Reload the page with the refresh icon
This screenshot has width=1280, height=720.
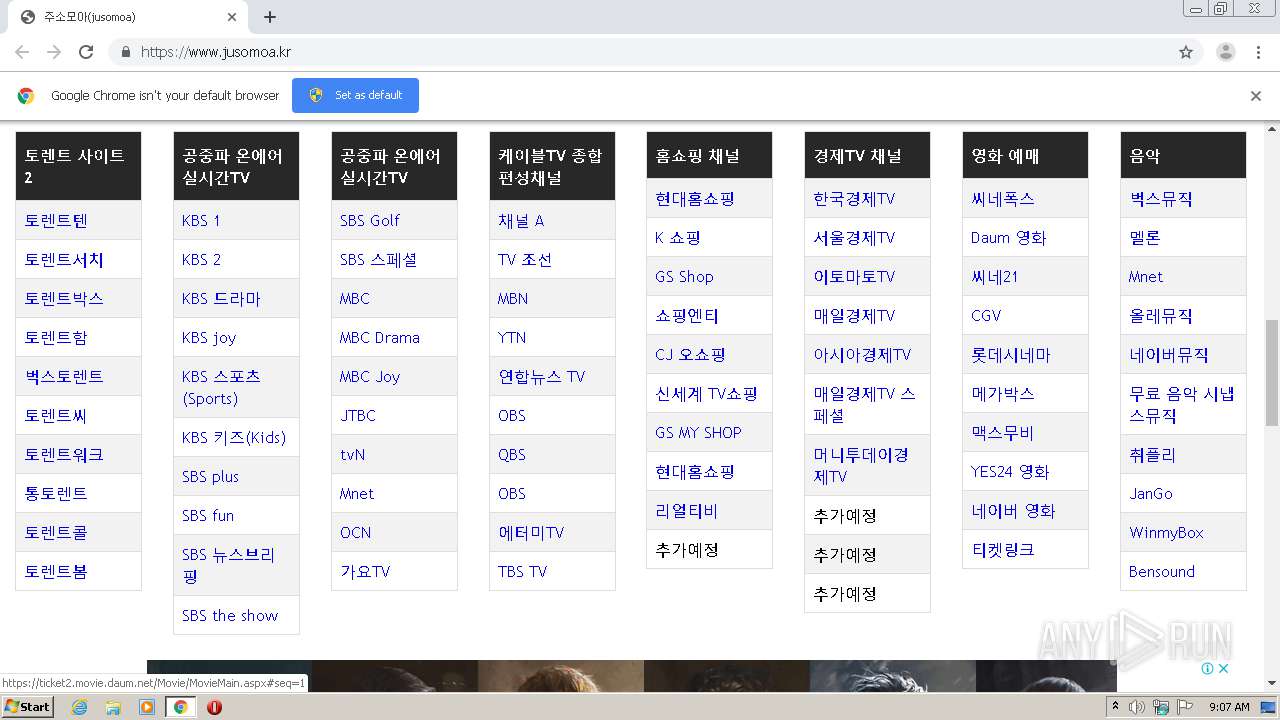(86, 52)
